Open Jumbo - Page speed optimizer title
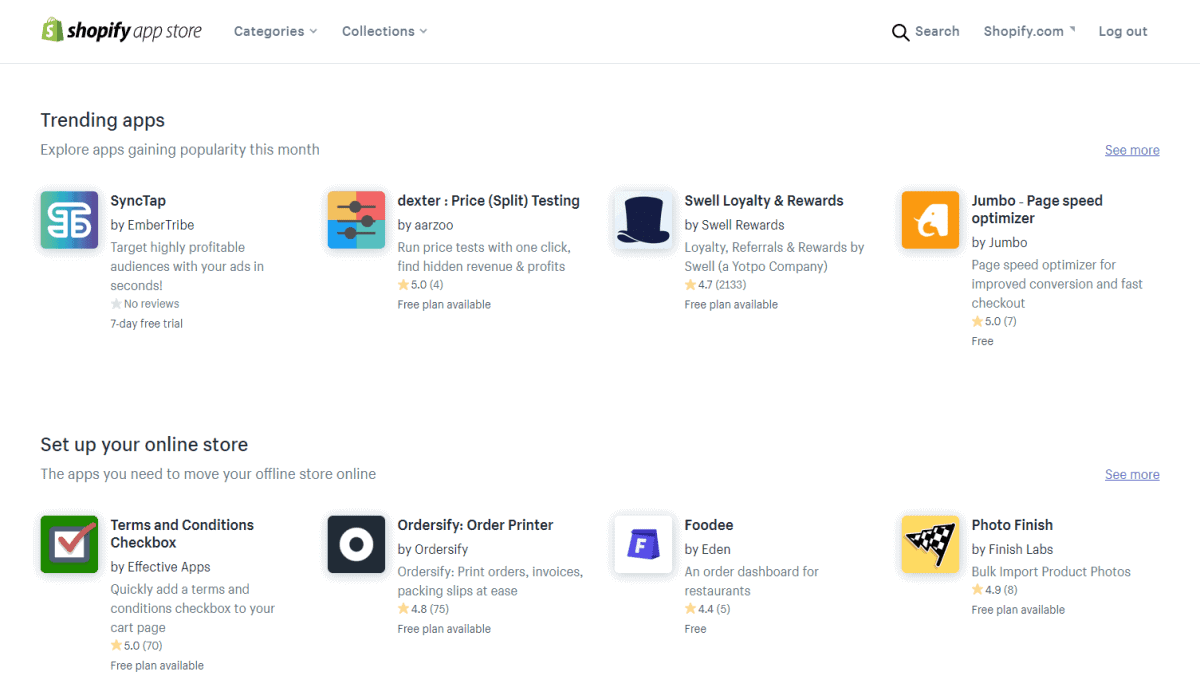 [x=1037, y=209]
